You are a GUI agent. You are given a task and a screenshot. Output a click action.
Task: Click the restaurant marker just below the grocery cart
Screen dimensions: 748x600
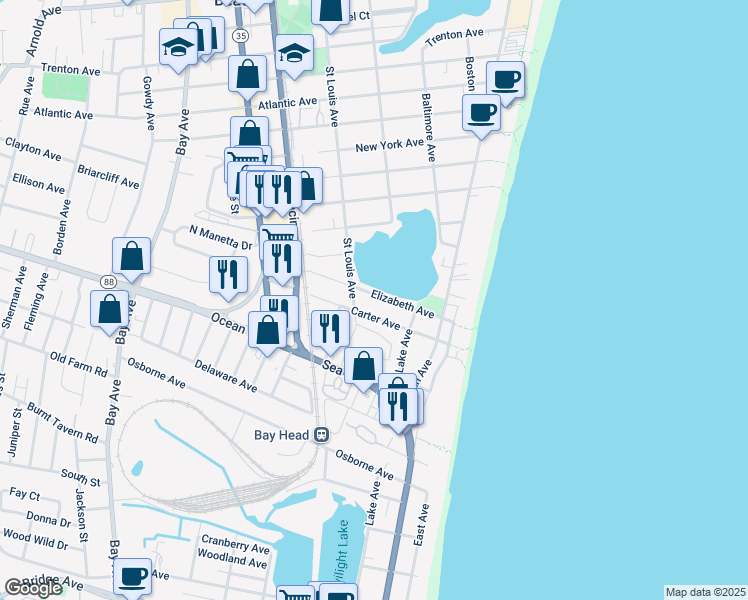282,260
